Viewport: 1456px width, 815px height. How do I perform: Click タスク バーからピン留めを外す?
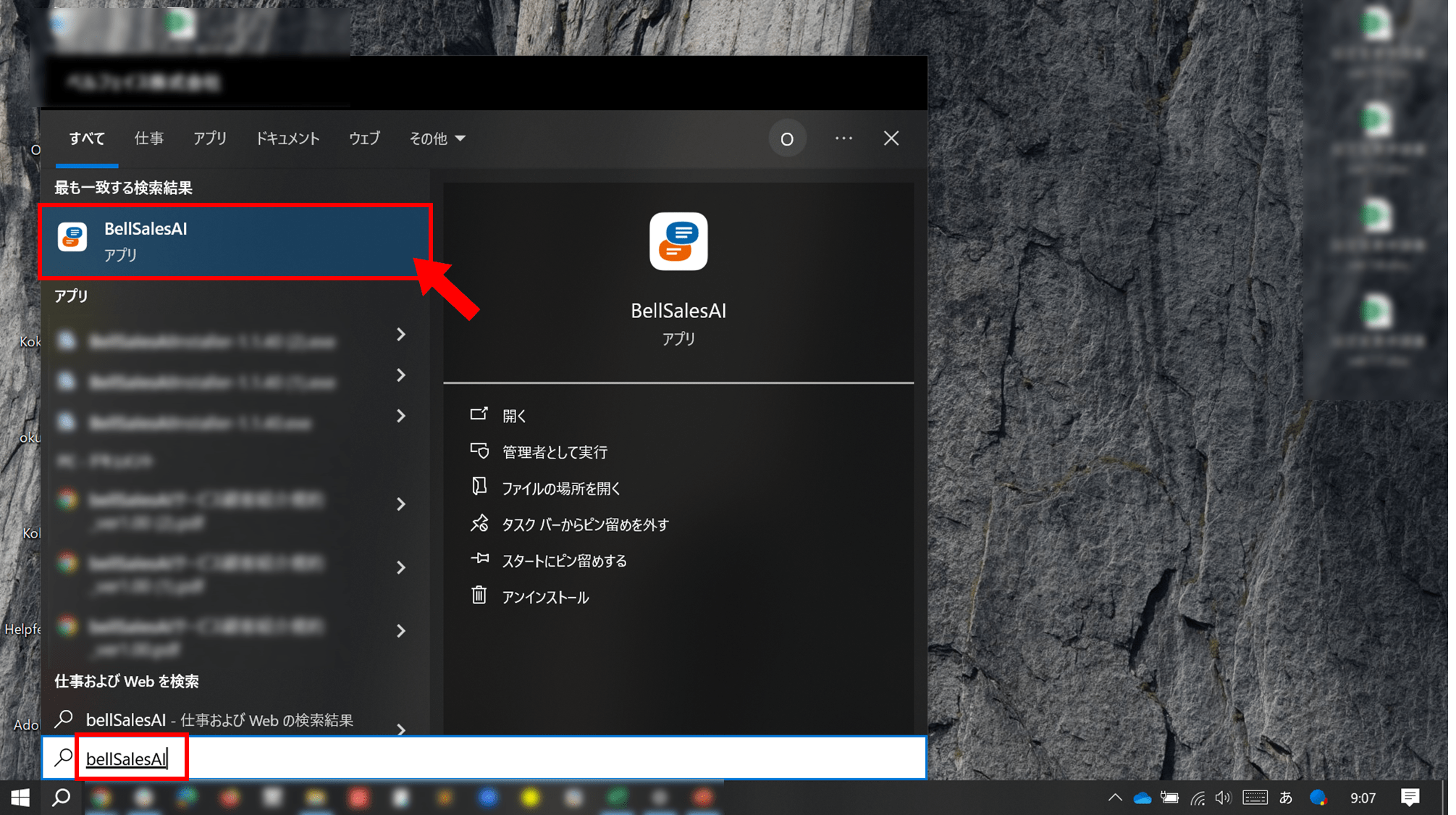click(x=585, y=524)
